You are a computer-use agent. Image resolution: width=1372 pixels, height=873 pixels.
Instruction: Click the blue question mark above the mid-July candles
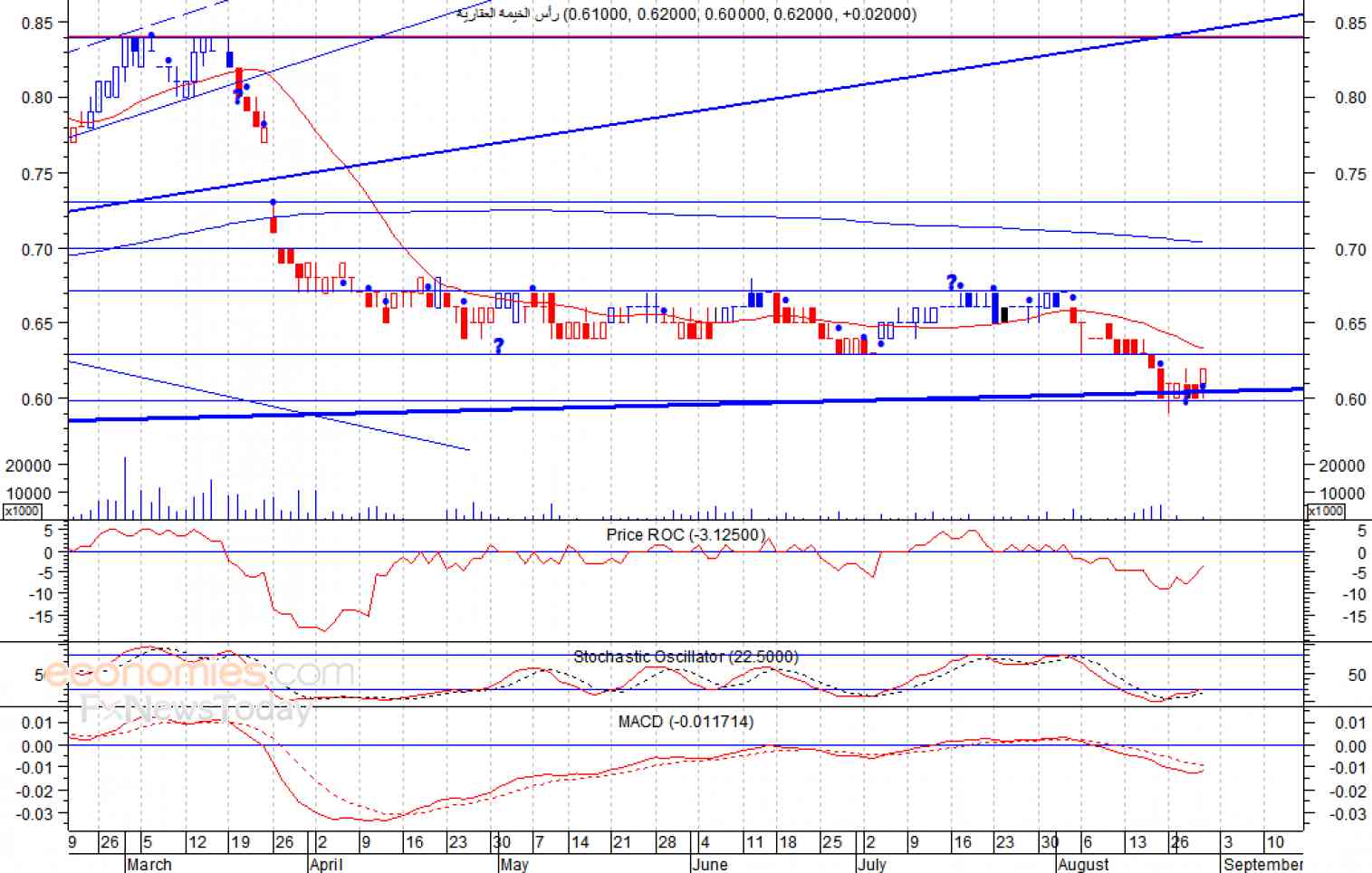click(x=951, y=282)
